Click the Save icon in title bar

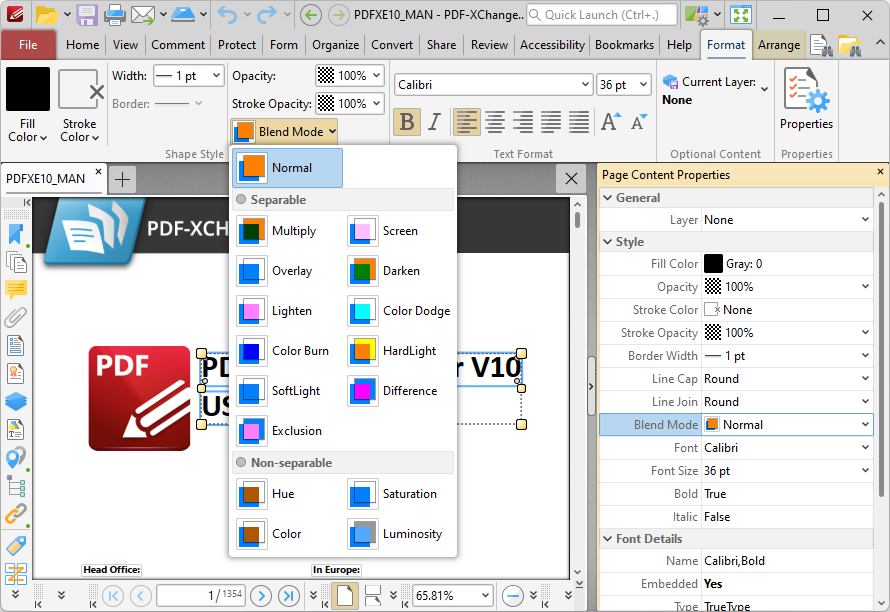click(87, 15)
